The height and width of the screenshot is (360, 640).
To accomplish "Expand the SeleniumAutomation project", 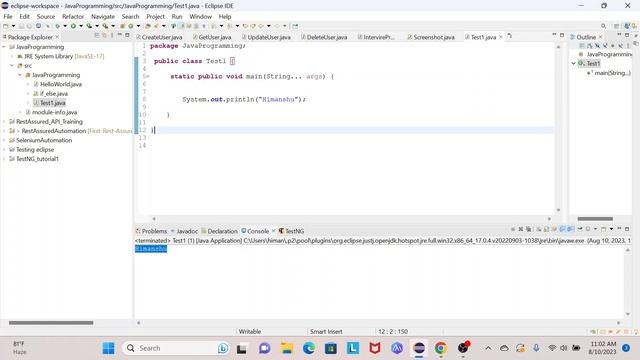I will tap(4, 140).
